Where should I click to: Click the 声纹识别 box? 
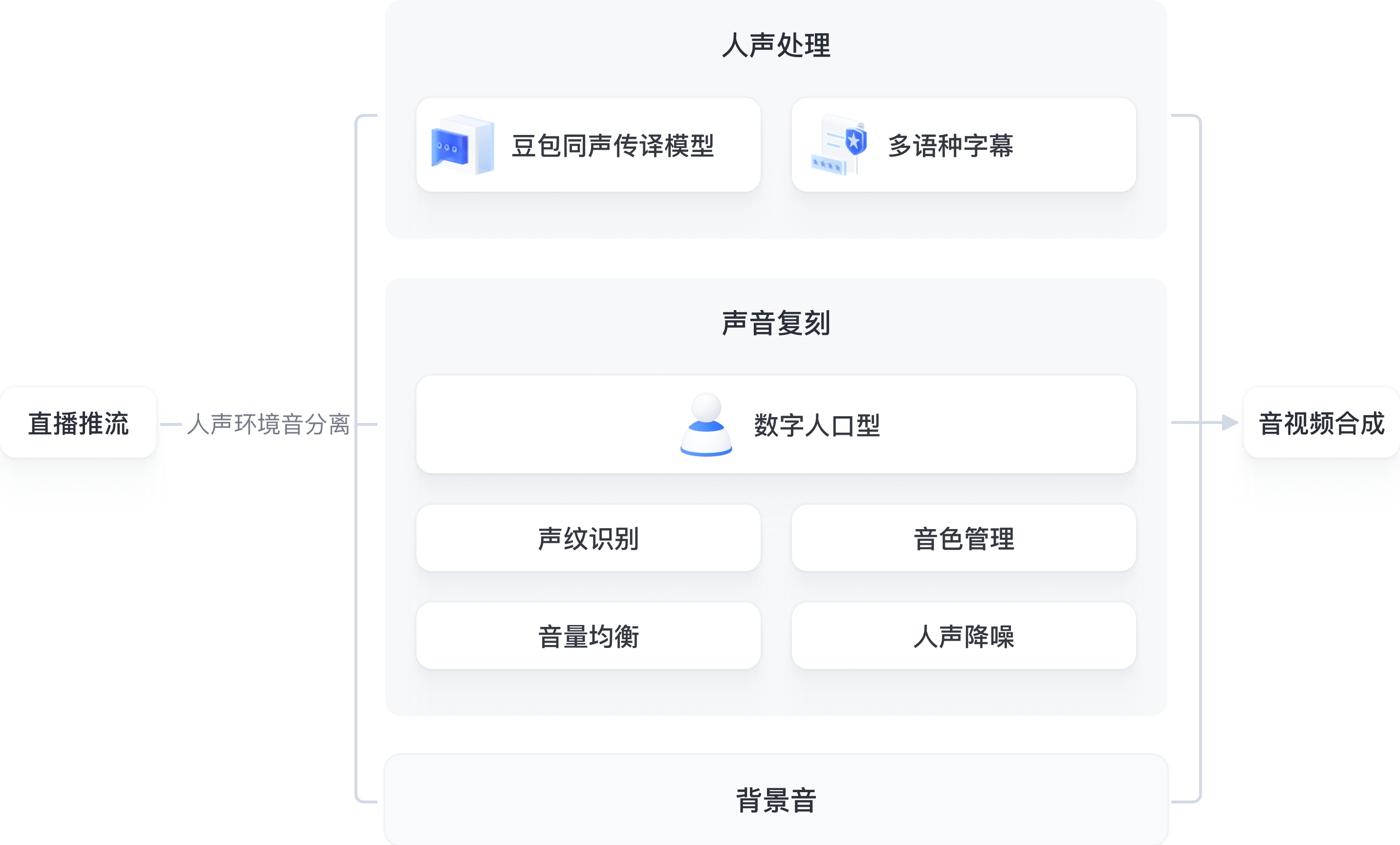pyautogui.click(x=588, y=538)
